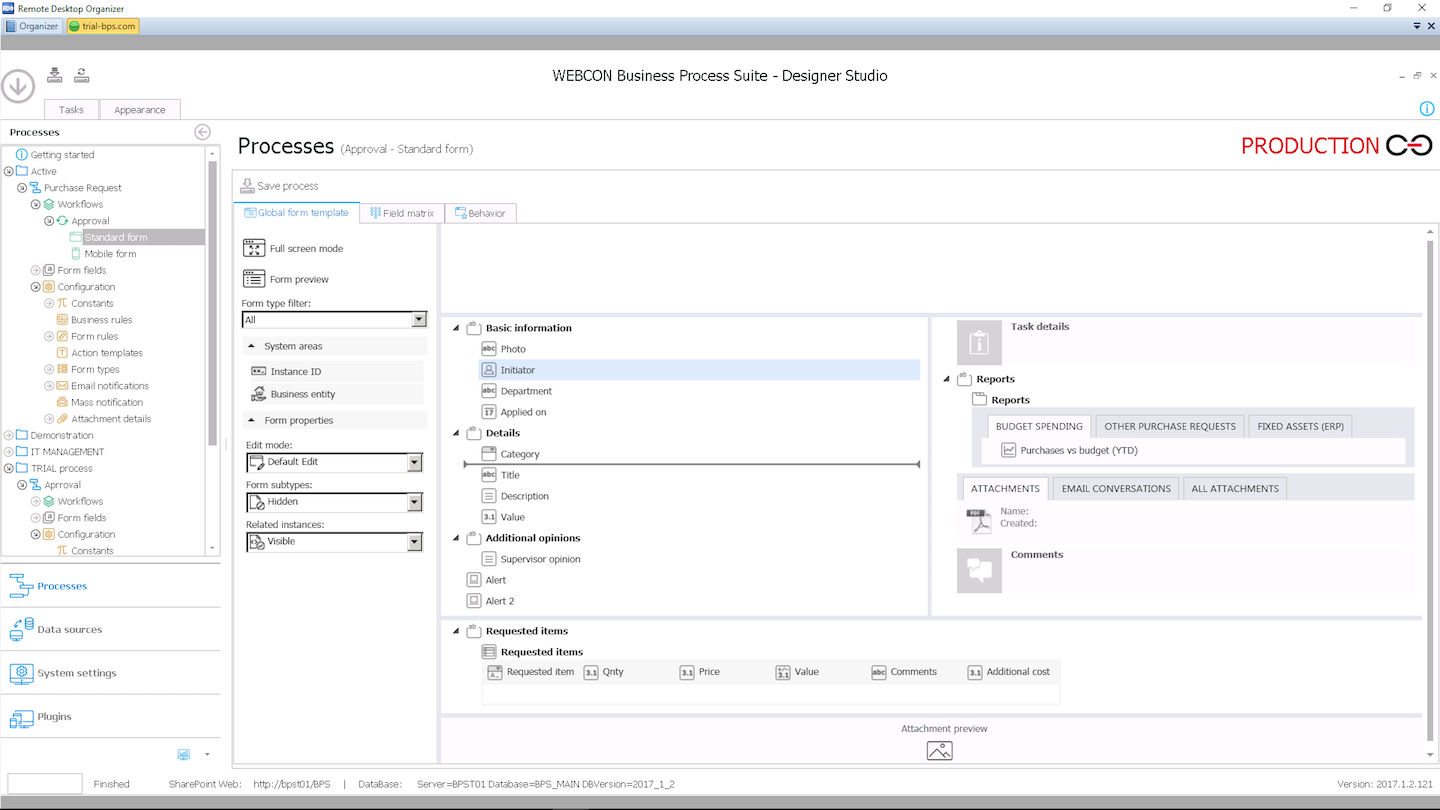Click the refresh/publish icon next to import
The height and width of the screenshot is (810, 1440).
pos(81,74)
